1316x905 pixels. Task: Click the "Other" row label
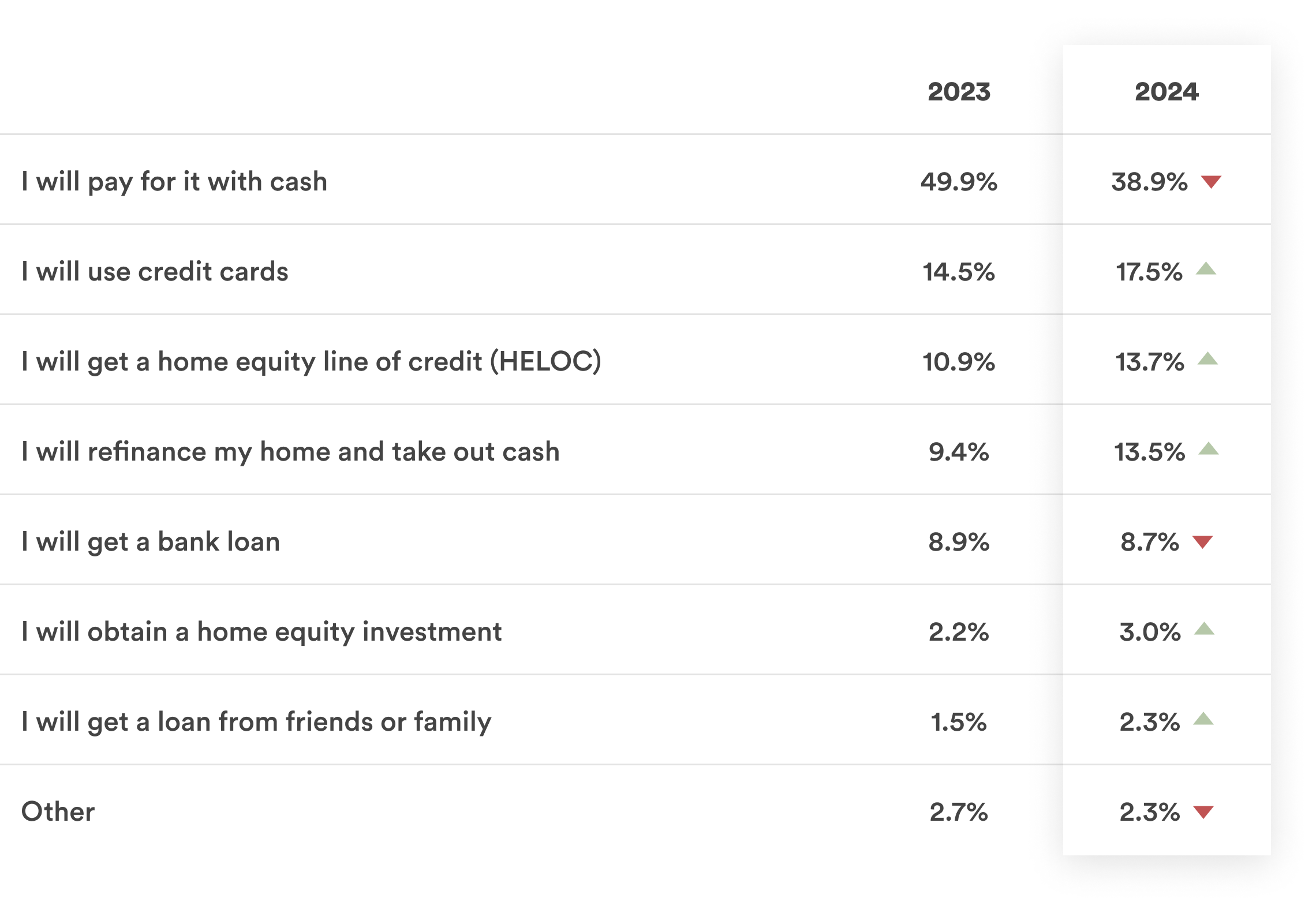(58, 812)
